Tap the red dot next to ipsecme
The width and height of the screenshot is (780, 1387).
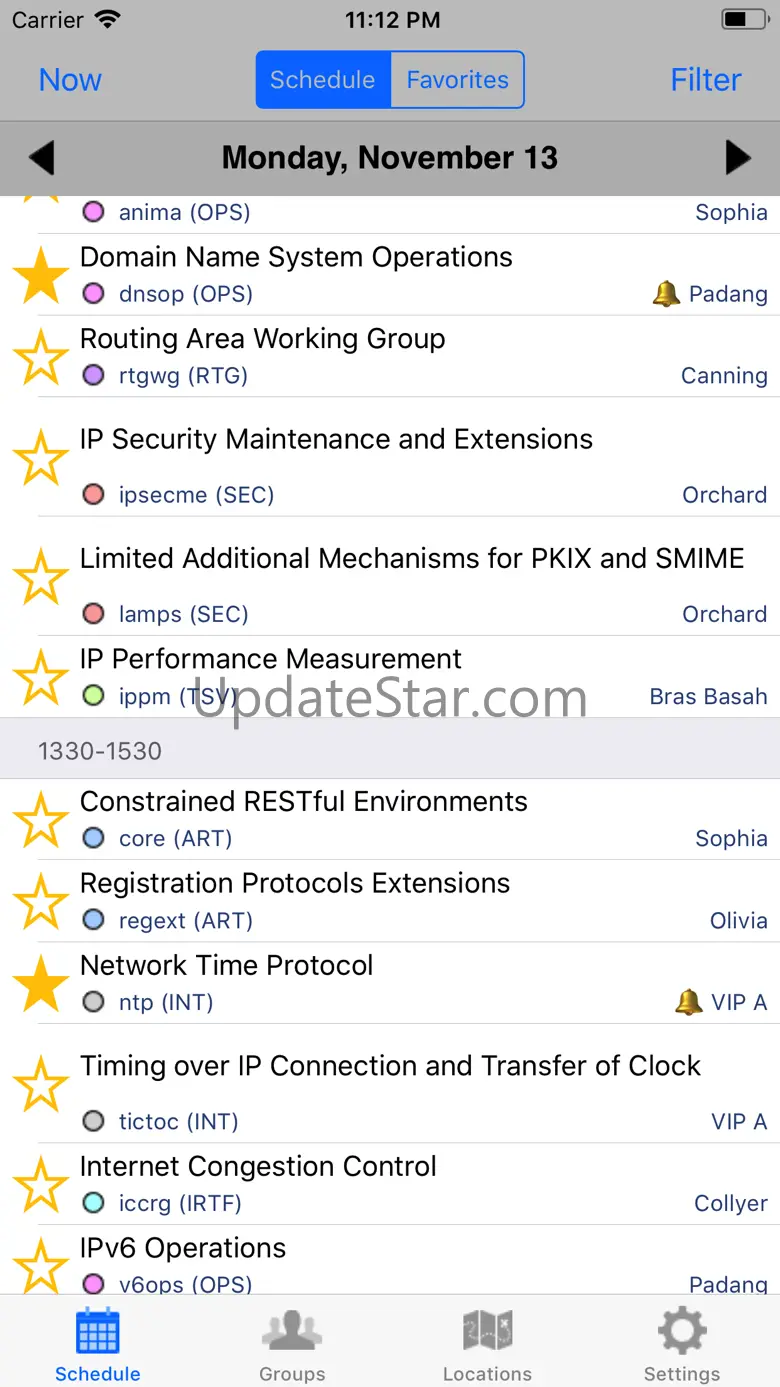[x=93, y=495]
